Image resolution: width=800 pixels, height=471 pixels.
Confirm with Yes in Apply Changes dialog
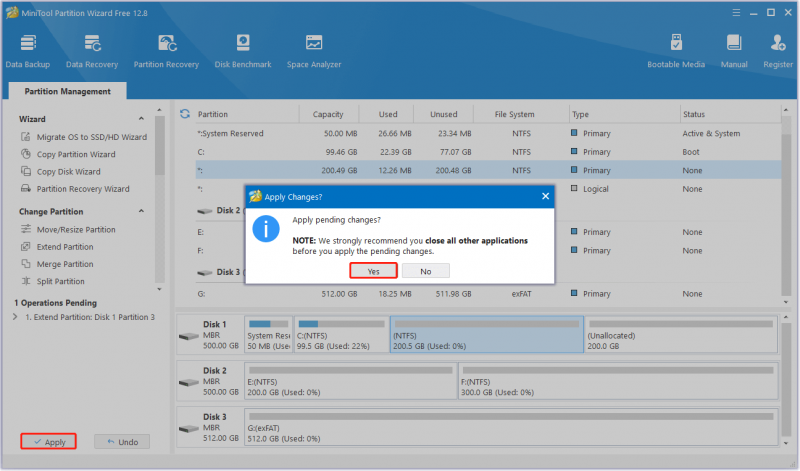point(373,271)
